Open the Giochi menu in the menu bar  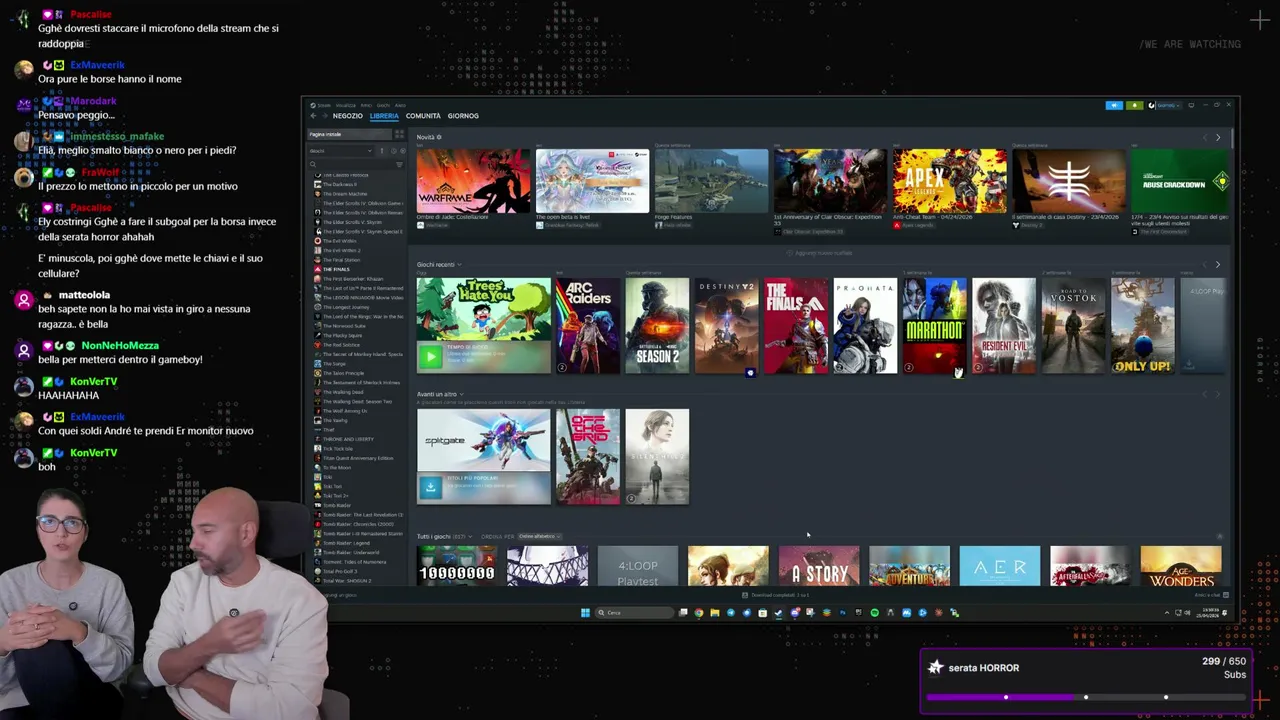[x=383, y=105]
